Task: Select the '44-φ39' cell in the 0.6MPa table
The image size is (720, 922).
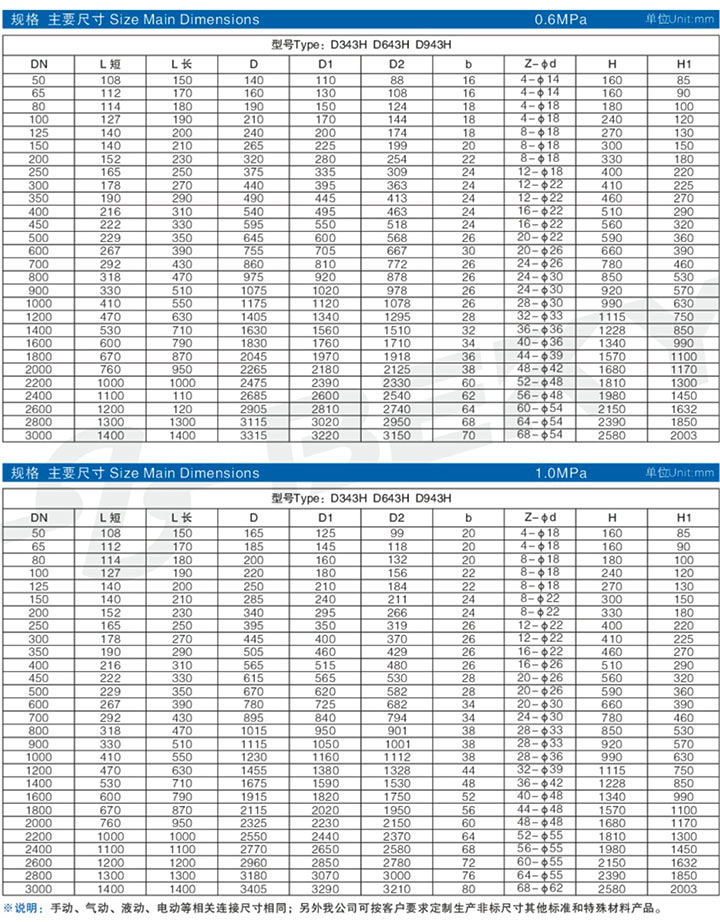Action: pyautogui.click(x=540, y=356)
